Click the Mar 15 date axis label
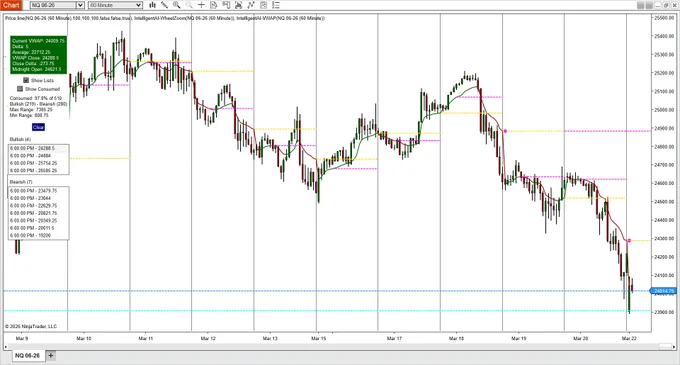The height and width of the screenshot is (365, 680). coord(318,339)
